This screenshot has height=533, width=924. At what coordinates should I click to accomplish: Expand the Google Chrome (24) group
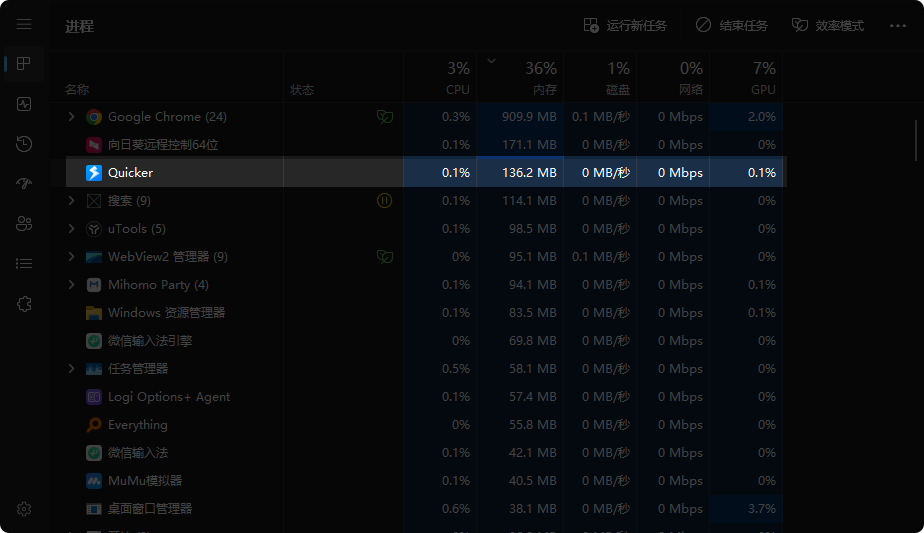71,117
